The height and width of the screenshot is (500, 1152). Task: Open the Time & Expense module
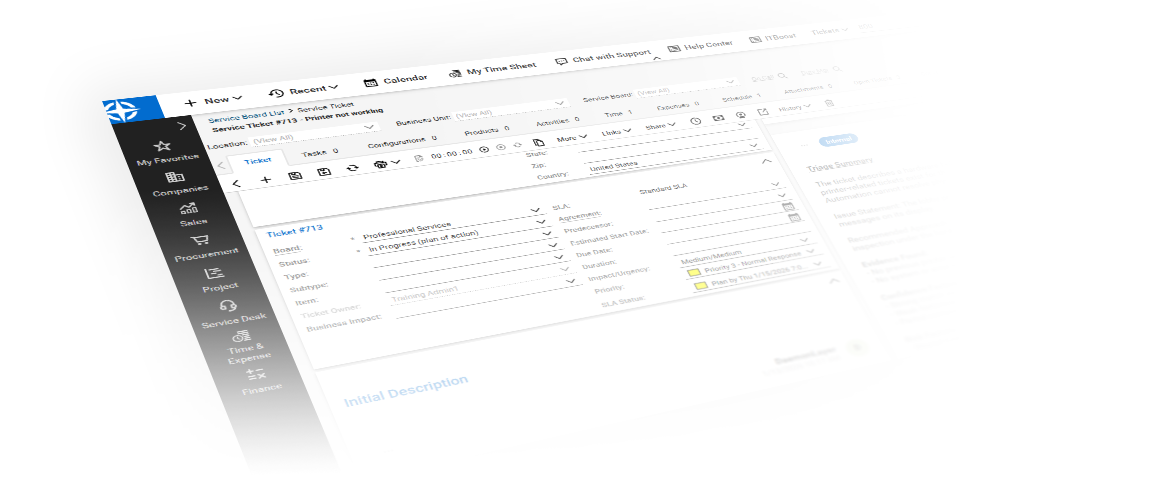click(246, 347)
